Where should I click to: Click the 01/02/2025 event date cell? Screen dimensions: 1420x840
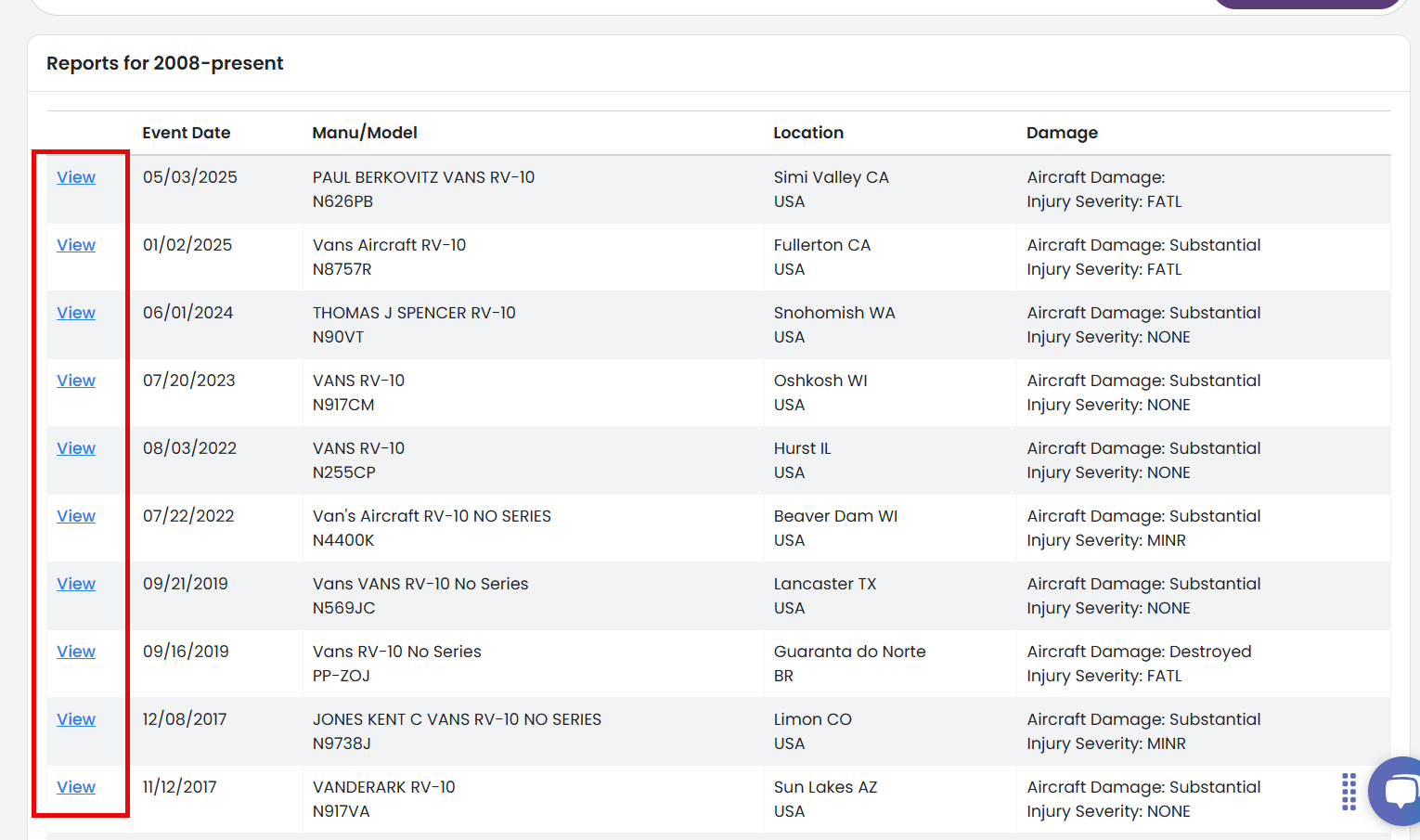pyautogui.click(x=187, y=245)
